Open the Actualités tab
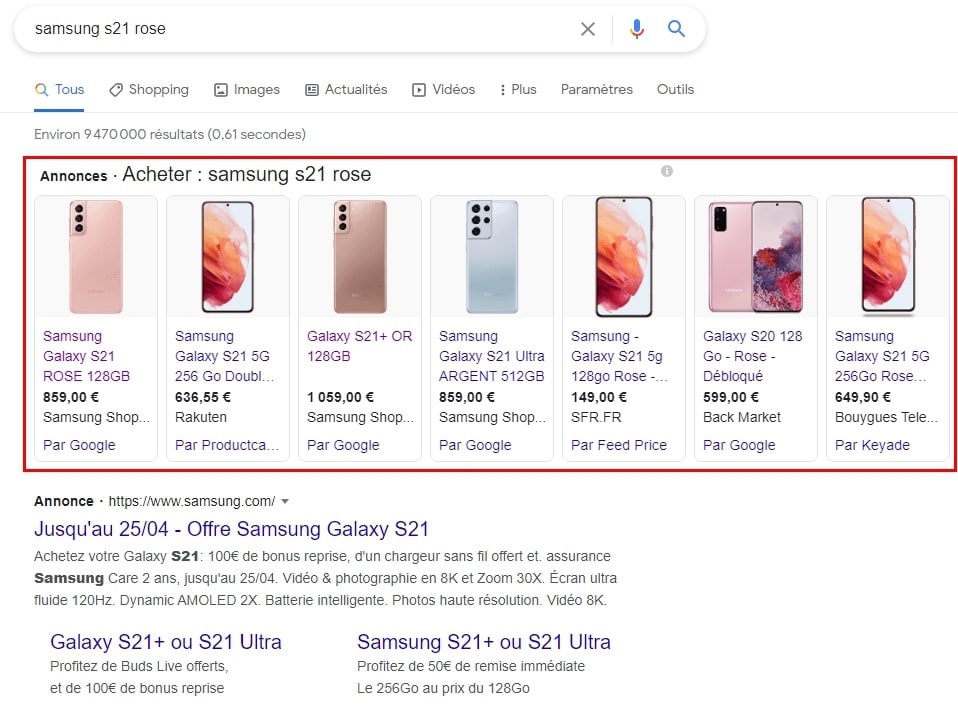This screenshot has height=722, width=958. [346, 89]
